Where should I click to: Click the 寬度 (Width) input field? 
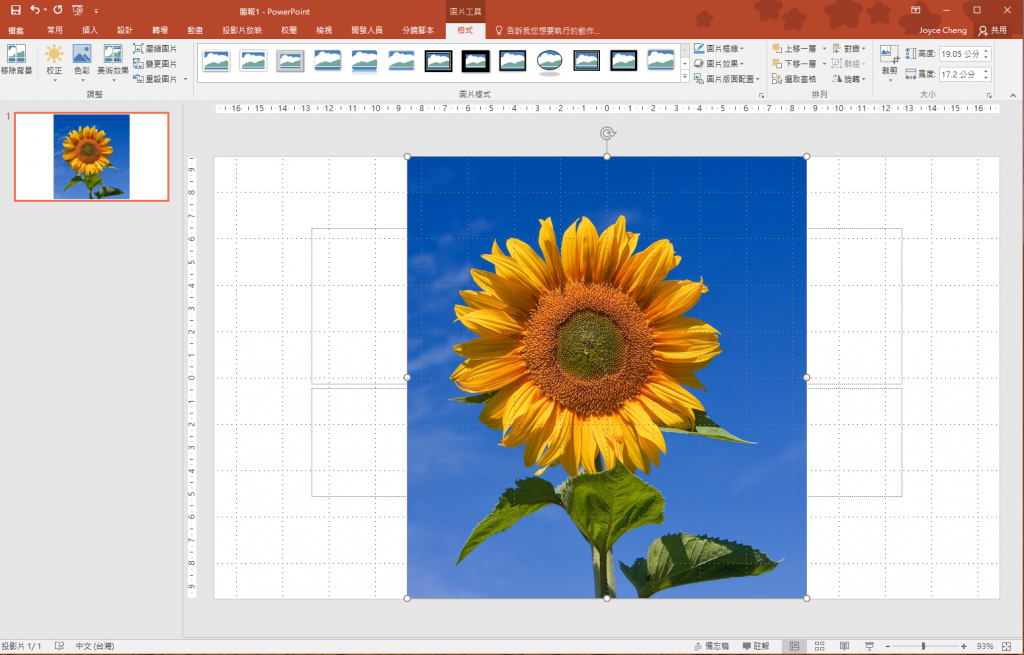click(x=960, y=74)
